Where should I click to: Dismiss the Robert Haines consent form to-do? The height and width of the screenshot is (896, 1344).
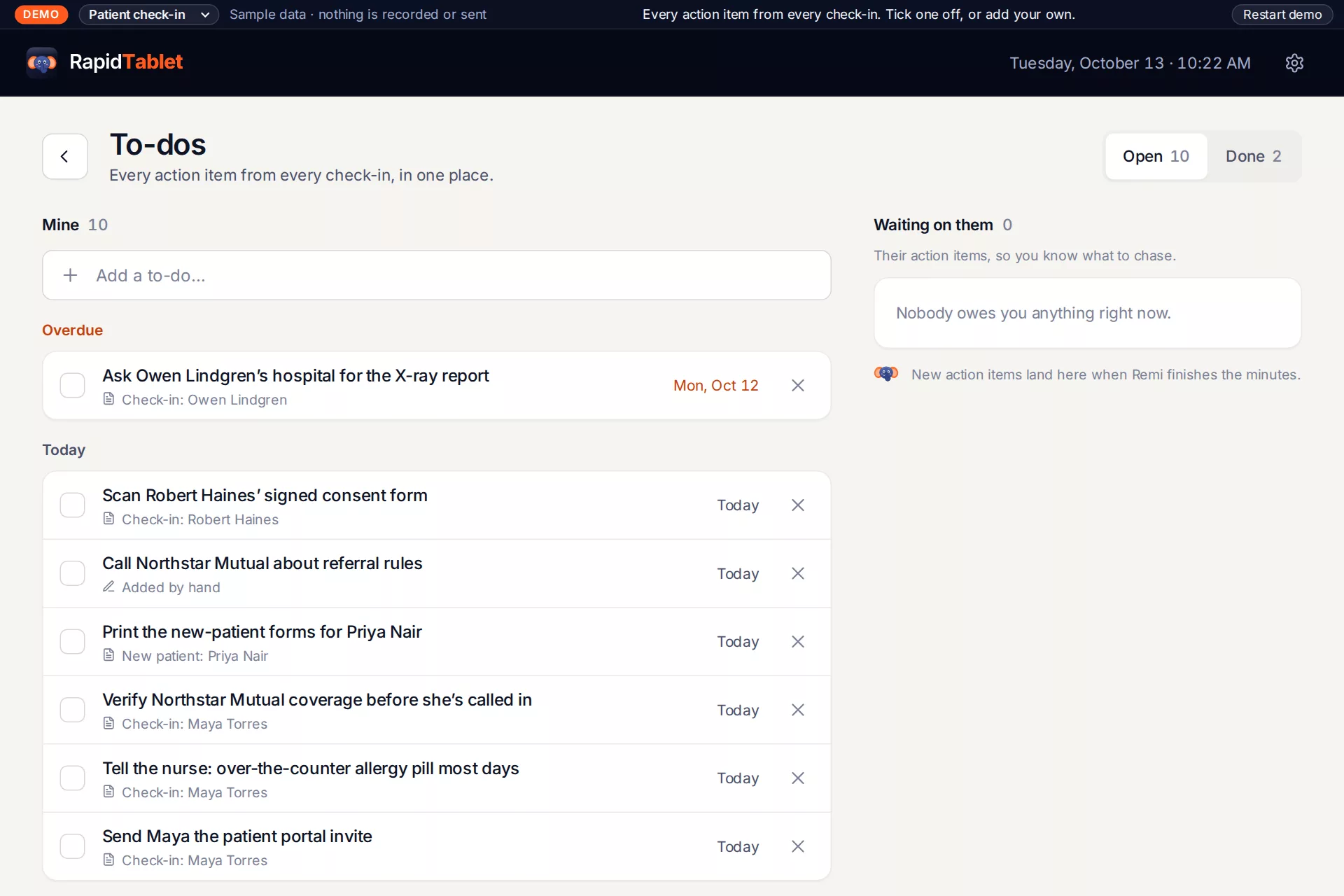(x=797, y=505)
